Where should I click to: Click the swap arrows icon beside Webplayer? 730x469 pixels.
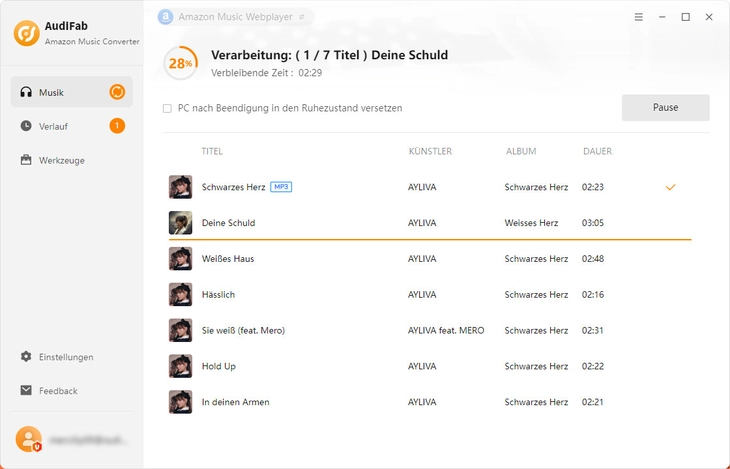(x=302, y=17)
